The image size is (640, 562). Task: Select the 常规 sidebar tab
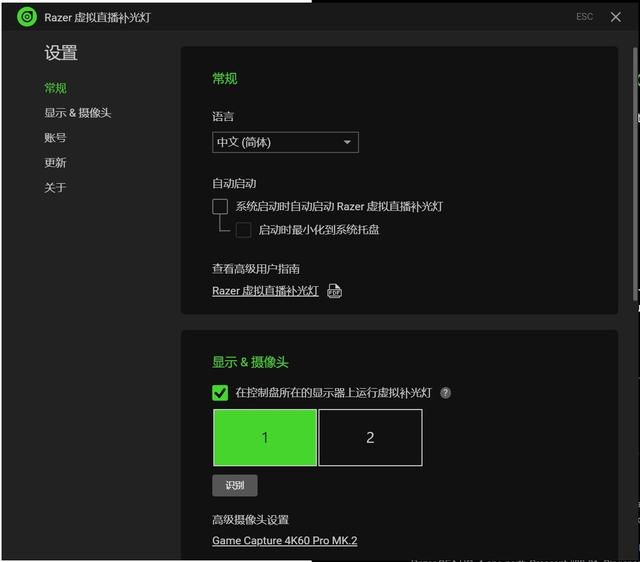click(55, 88)
